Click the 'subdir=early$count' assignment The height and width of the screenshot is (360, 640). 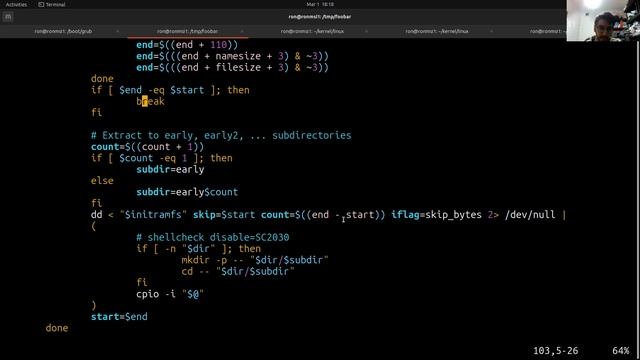click(x=187, y=192)
